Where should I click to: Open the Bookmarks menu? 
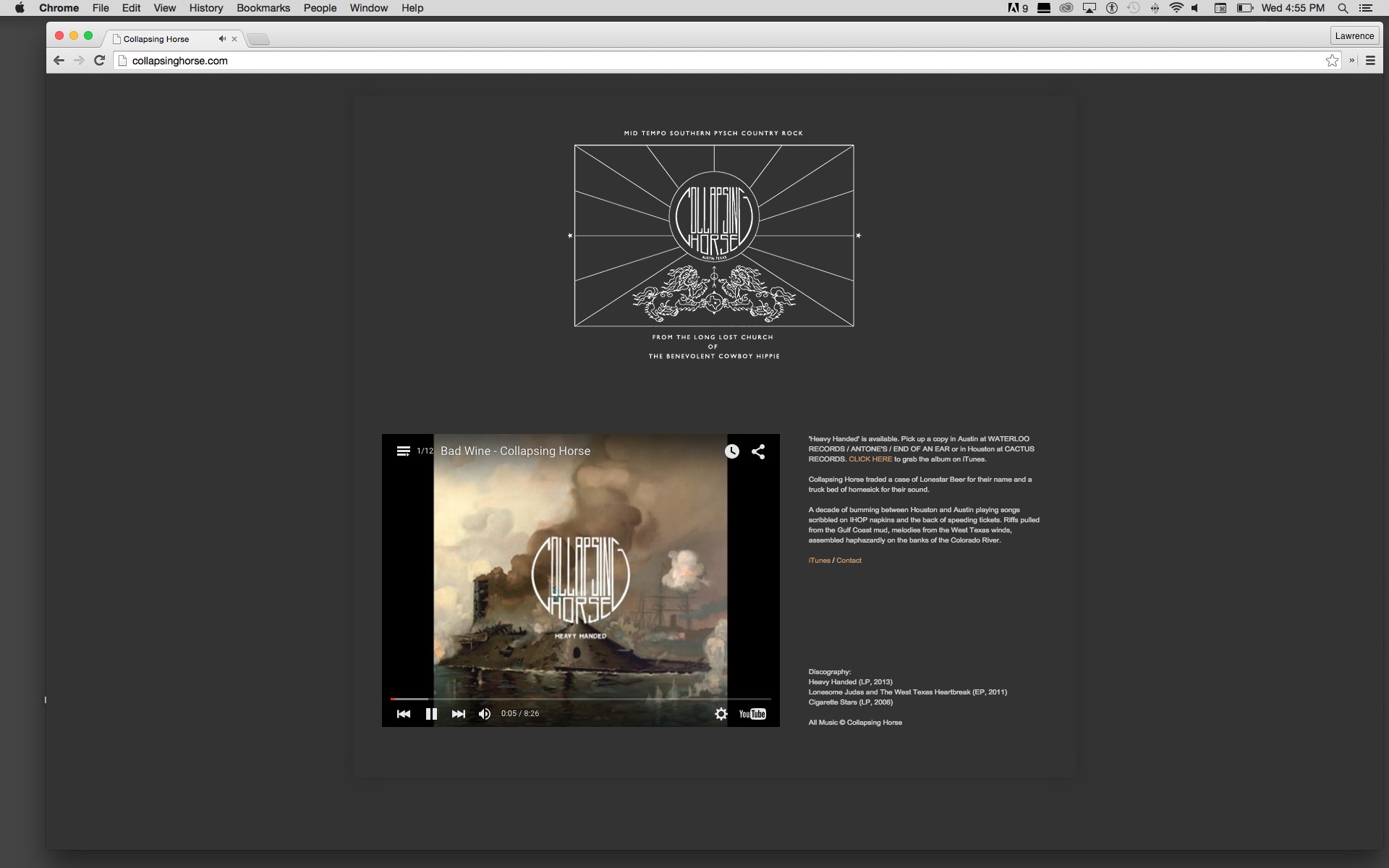263,8
